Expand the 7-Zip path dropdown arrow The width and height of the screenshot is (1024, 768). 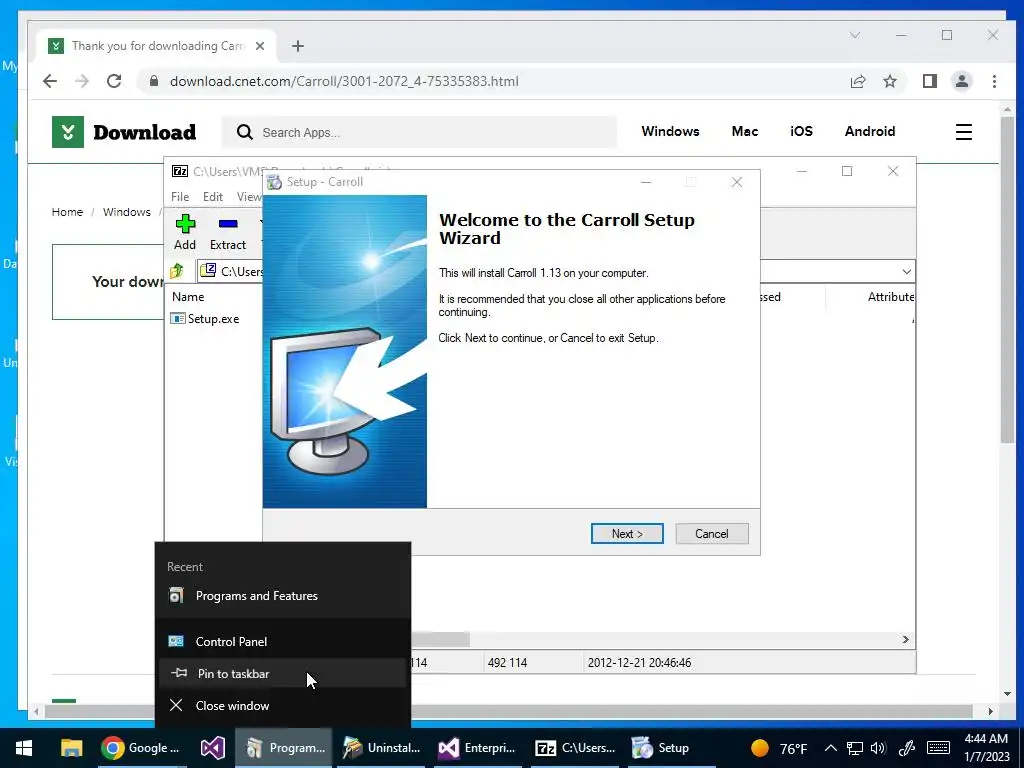(906, 271)
